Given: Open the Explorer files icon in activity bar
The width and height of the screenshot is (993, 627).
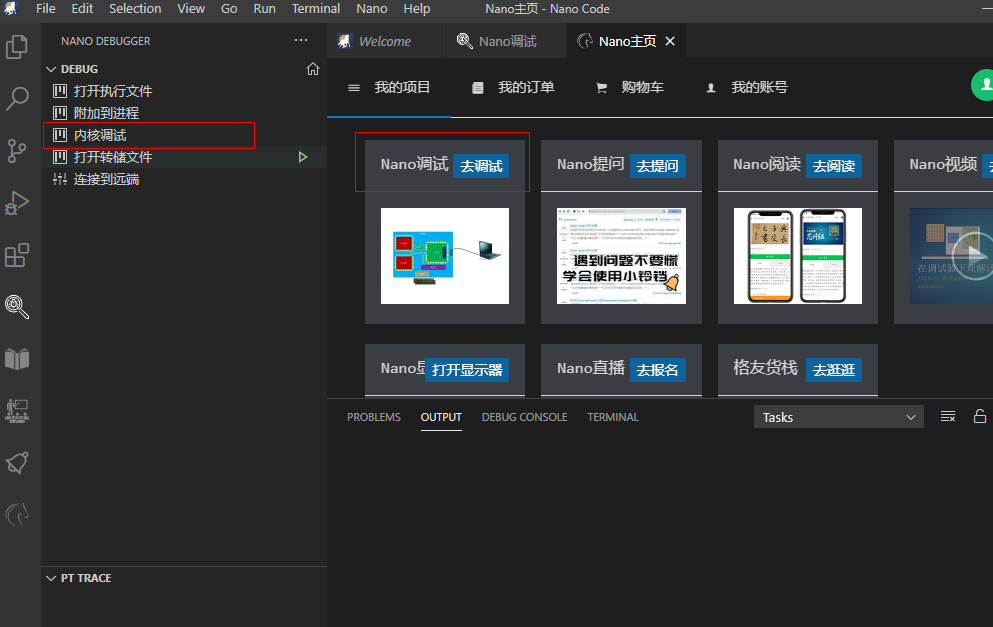Looking at the screenshot, I should tap(17, 47).
